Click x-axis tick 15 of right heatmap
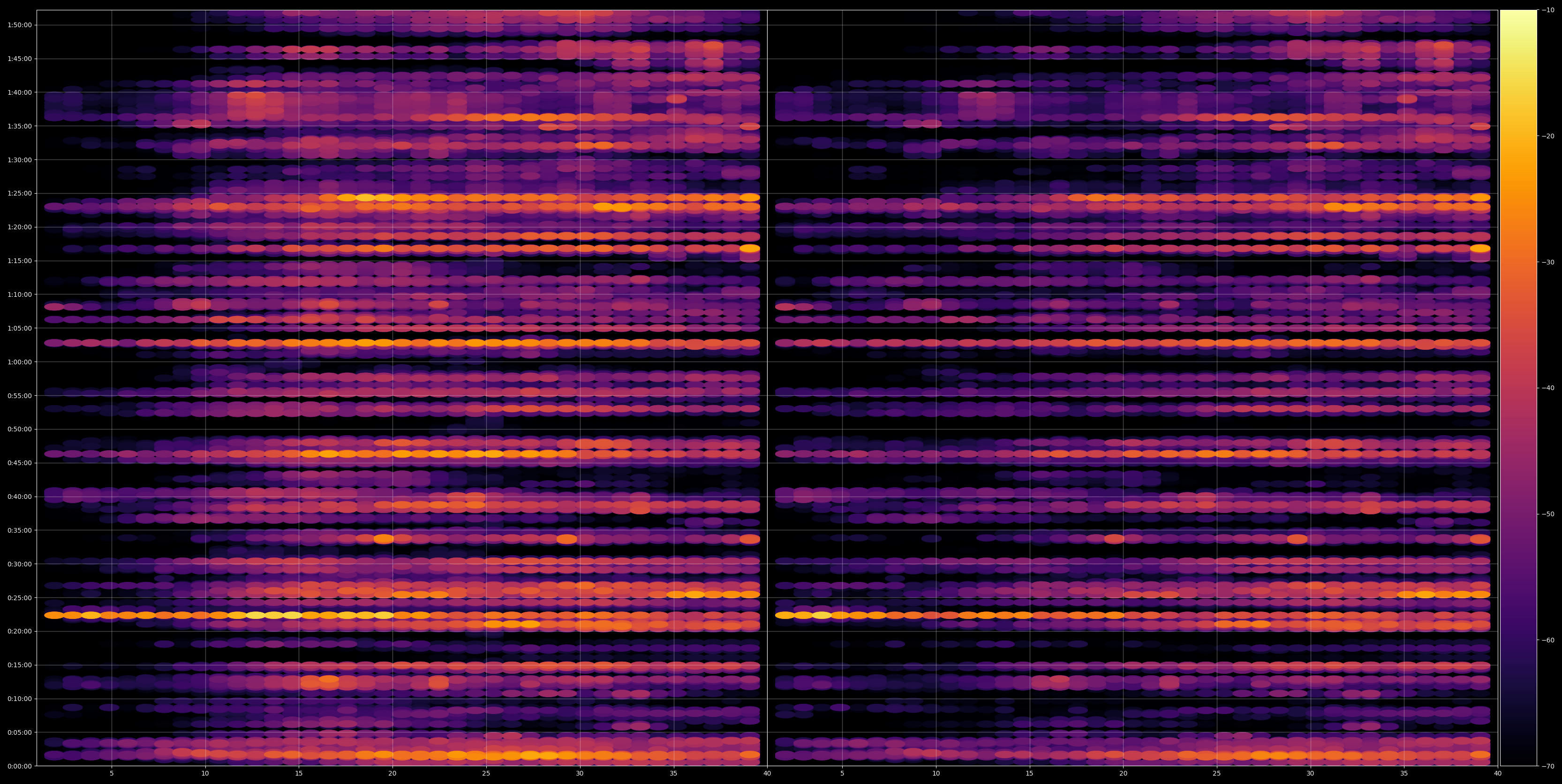Screen dimensions: 1562x784 click(x=1030, y=774)
